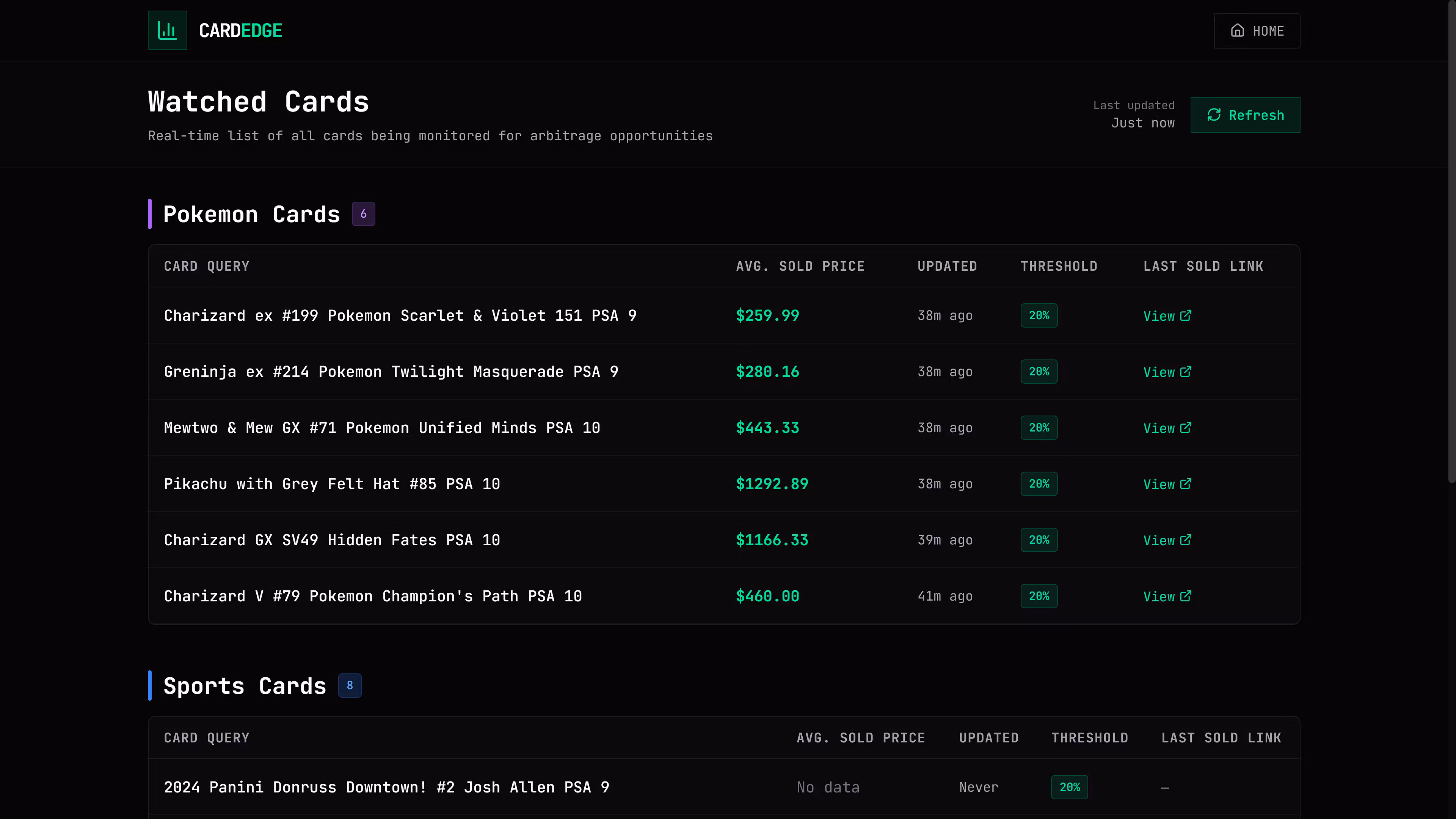Click Pokemon table UPDATED column header
This screenshot has height=819, width=1456.
[947, 266]
